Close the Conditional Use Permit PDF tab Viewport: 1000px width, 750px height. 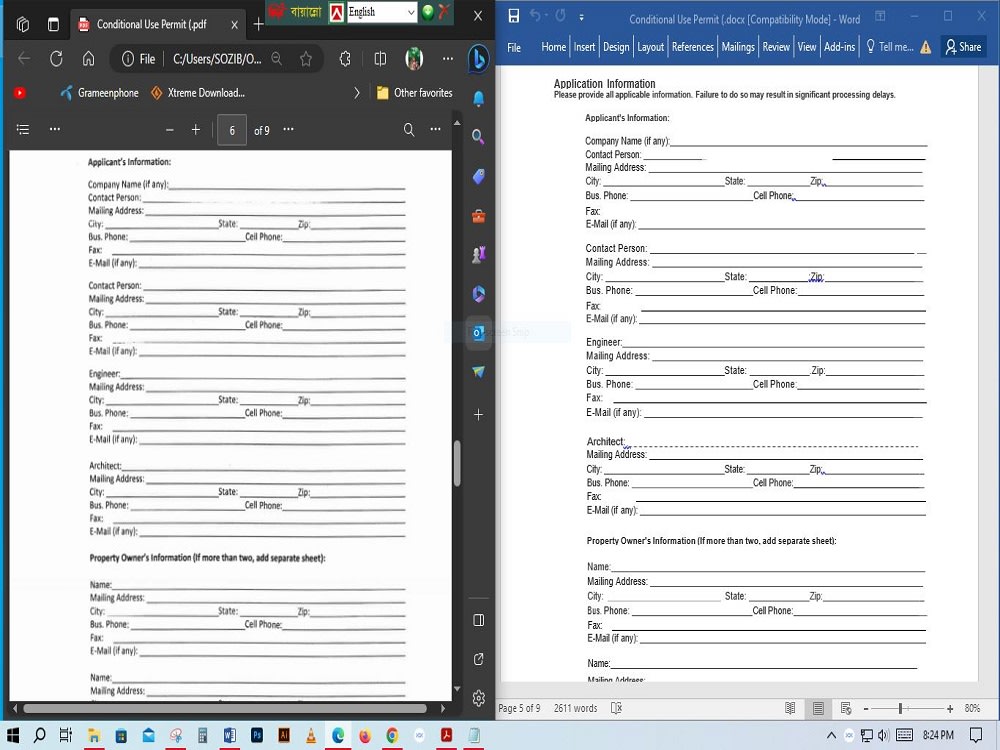(x=234, y=25)
